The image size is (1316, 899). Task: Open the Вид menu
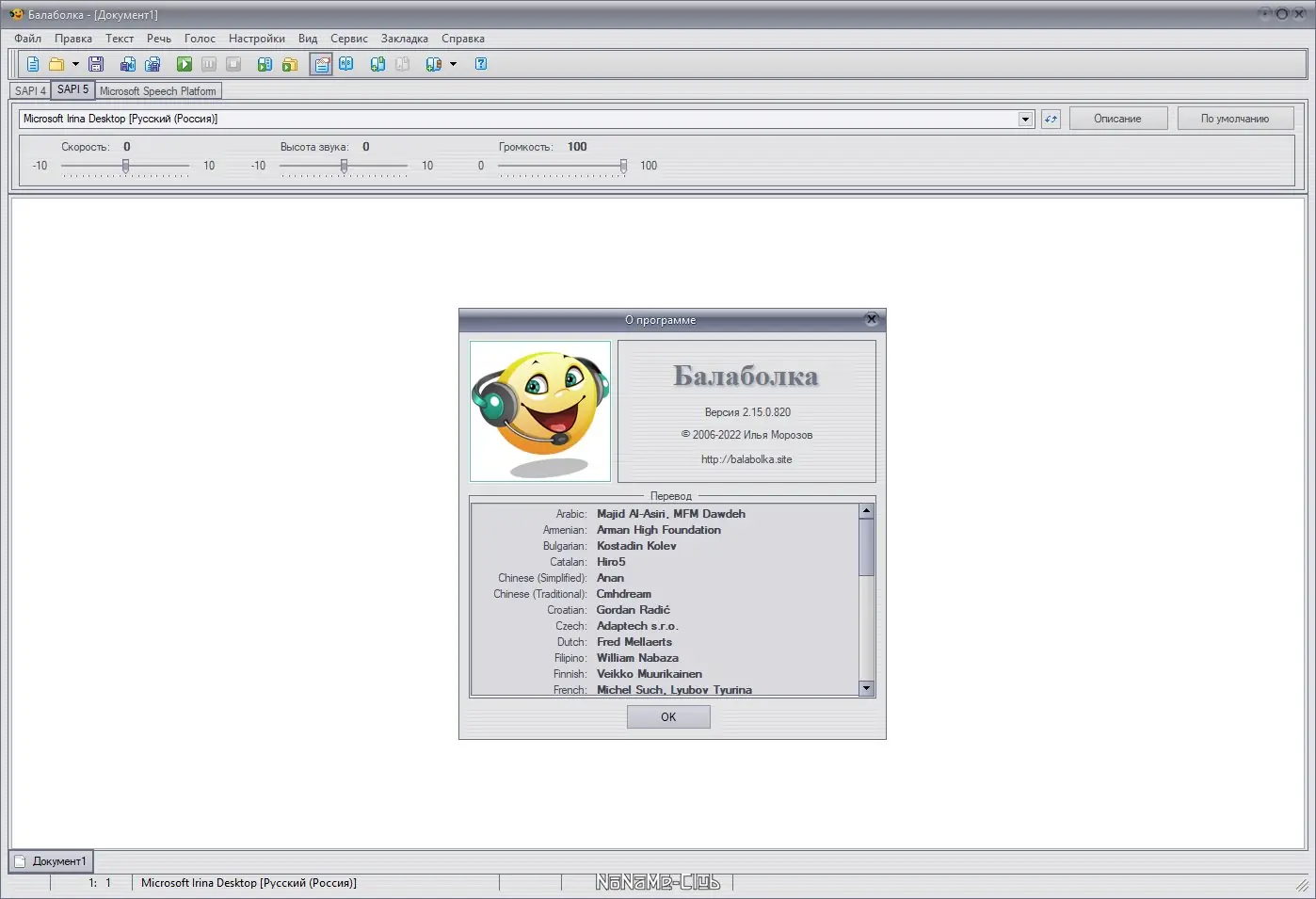pos(308,39)
